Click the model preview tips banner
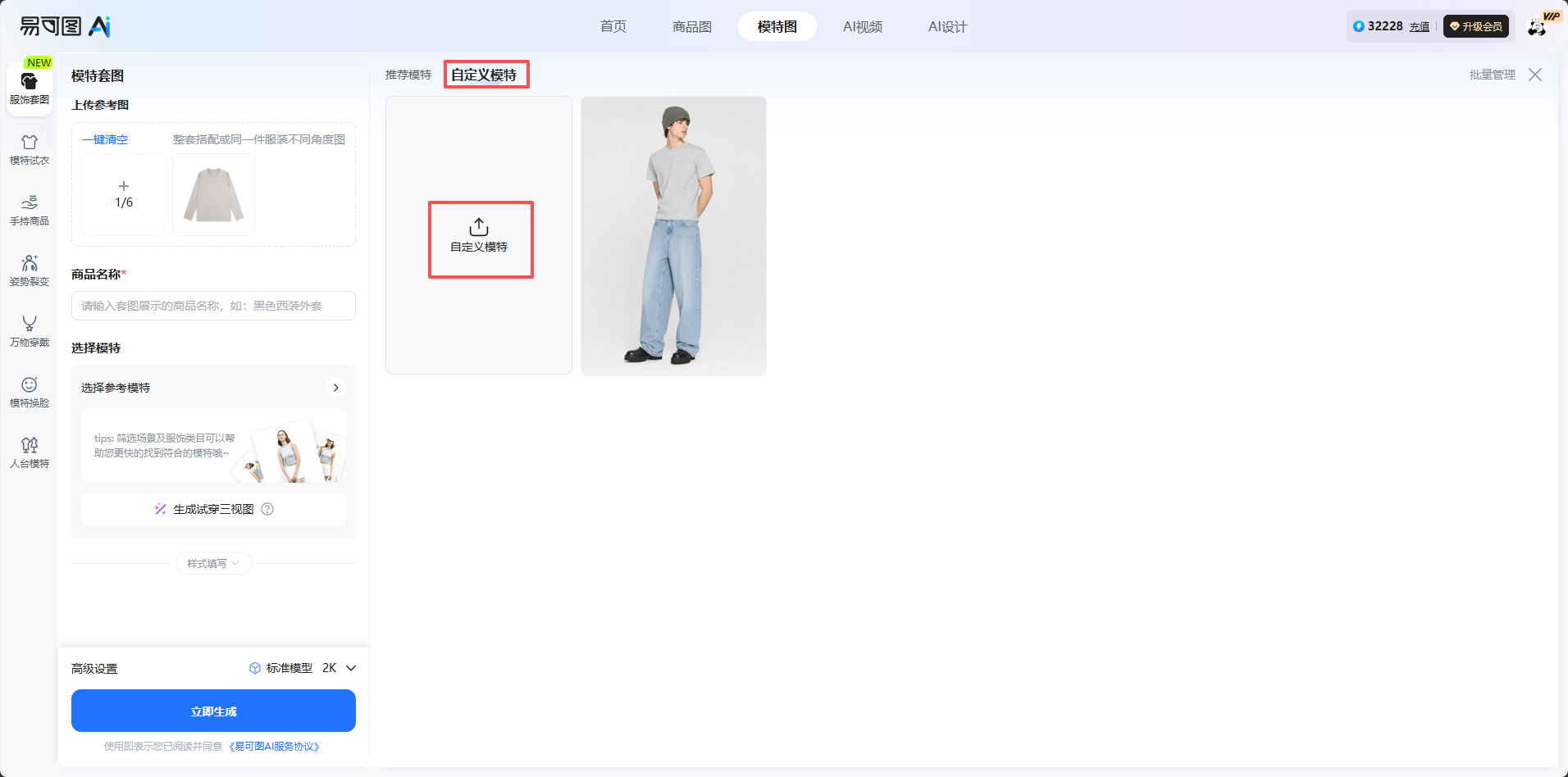The image size is (1568, 777). tap(213, 445)
